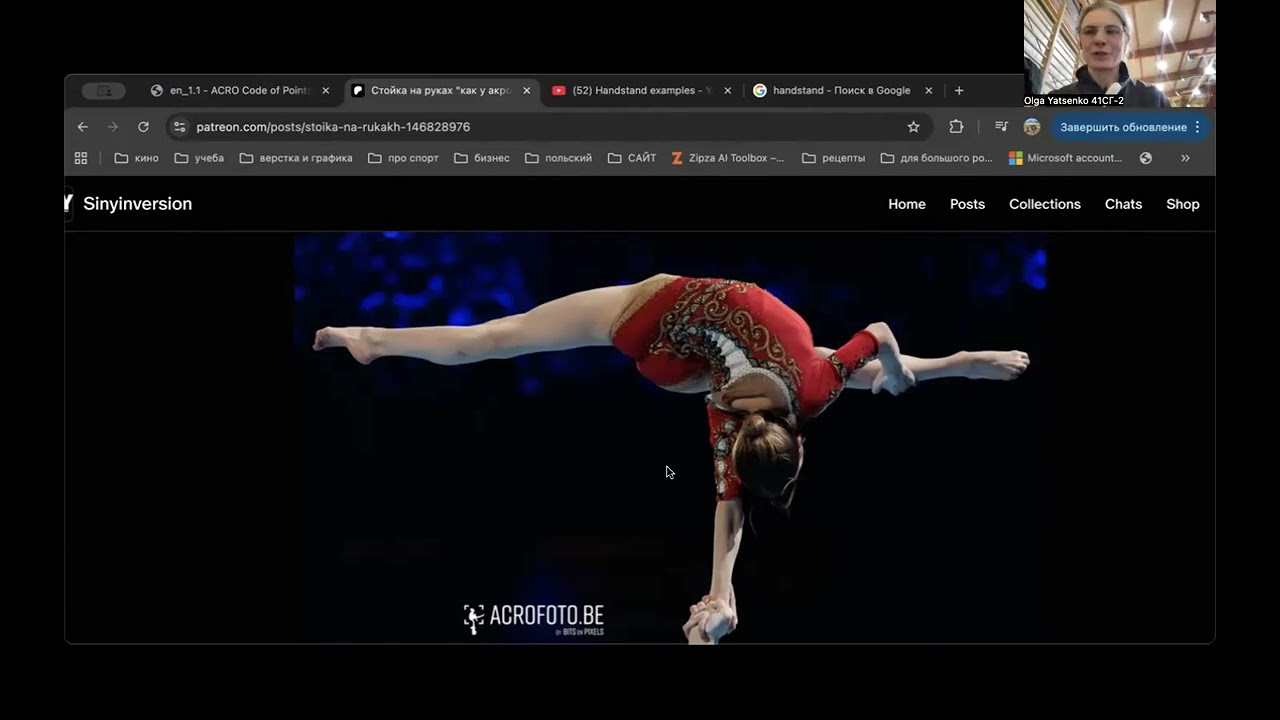Open the media controls icon
1280x720 pixels.
[1001, 127]
